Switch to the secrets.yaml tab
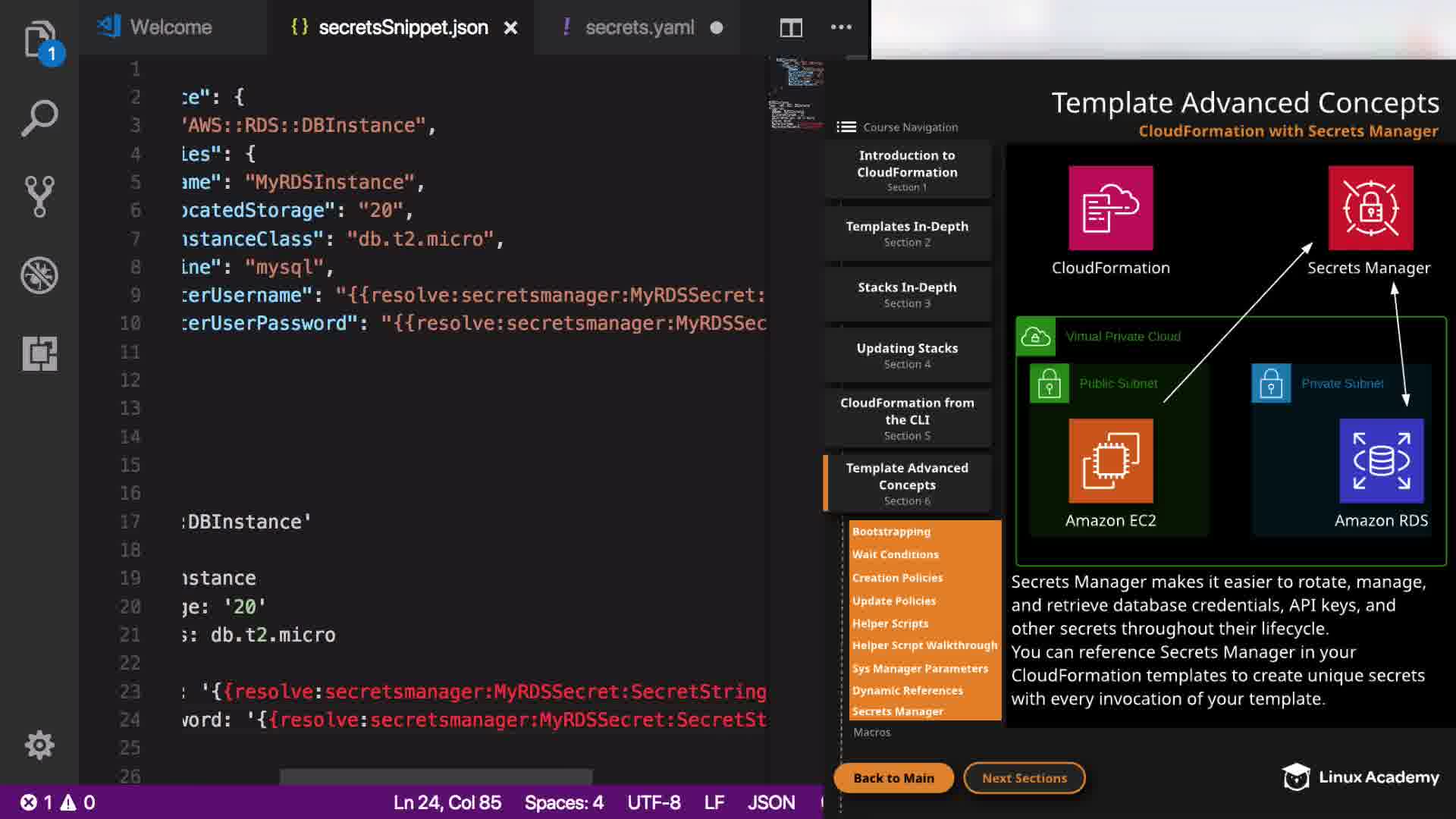1456x819 pixels. click(639, 27)
